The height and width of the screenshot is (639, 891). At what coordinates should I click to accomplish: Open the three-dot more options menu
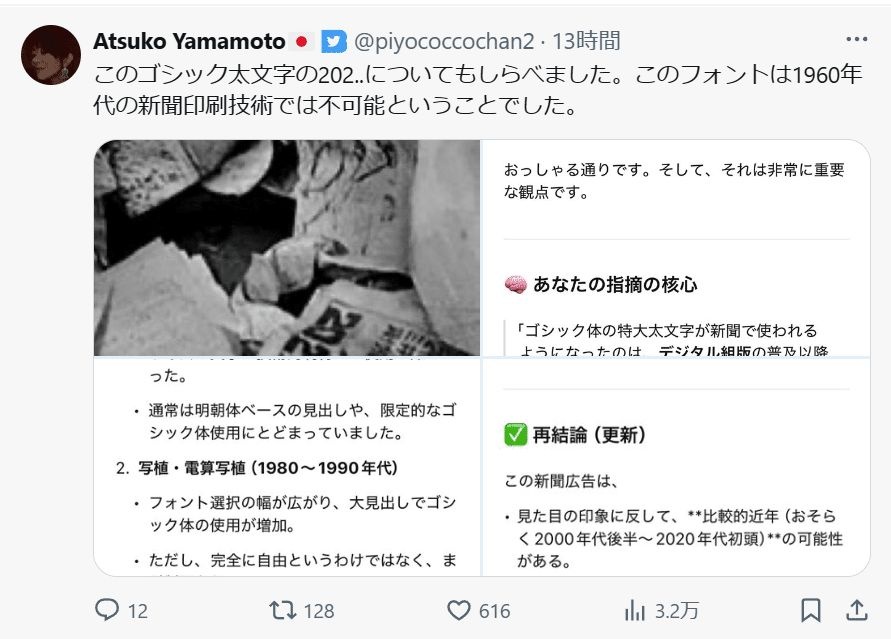tap(856, 39)
